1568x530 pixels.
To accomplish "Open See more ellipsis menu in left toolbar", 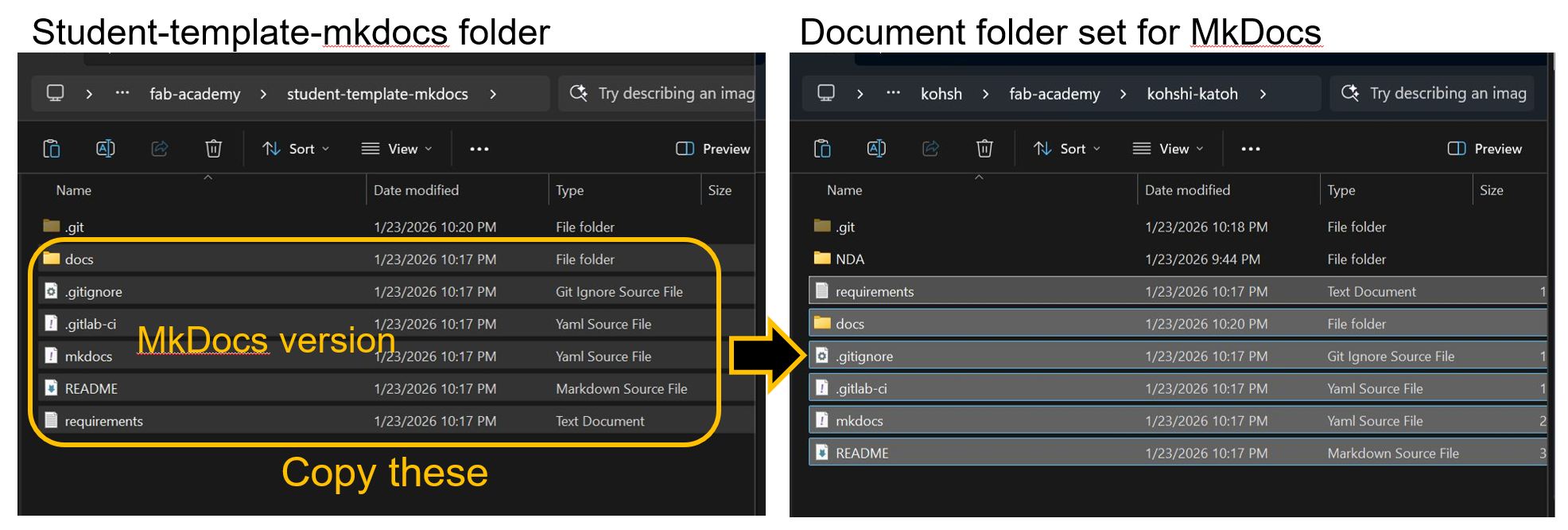I will tap(479, 149).
